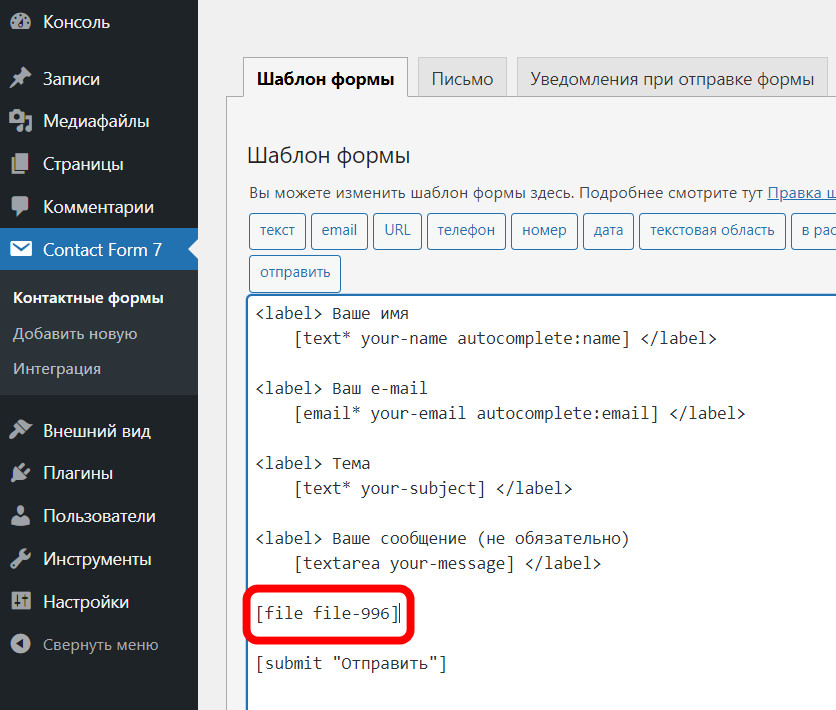Insert a дата tag

tap(608, 231)
